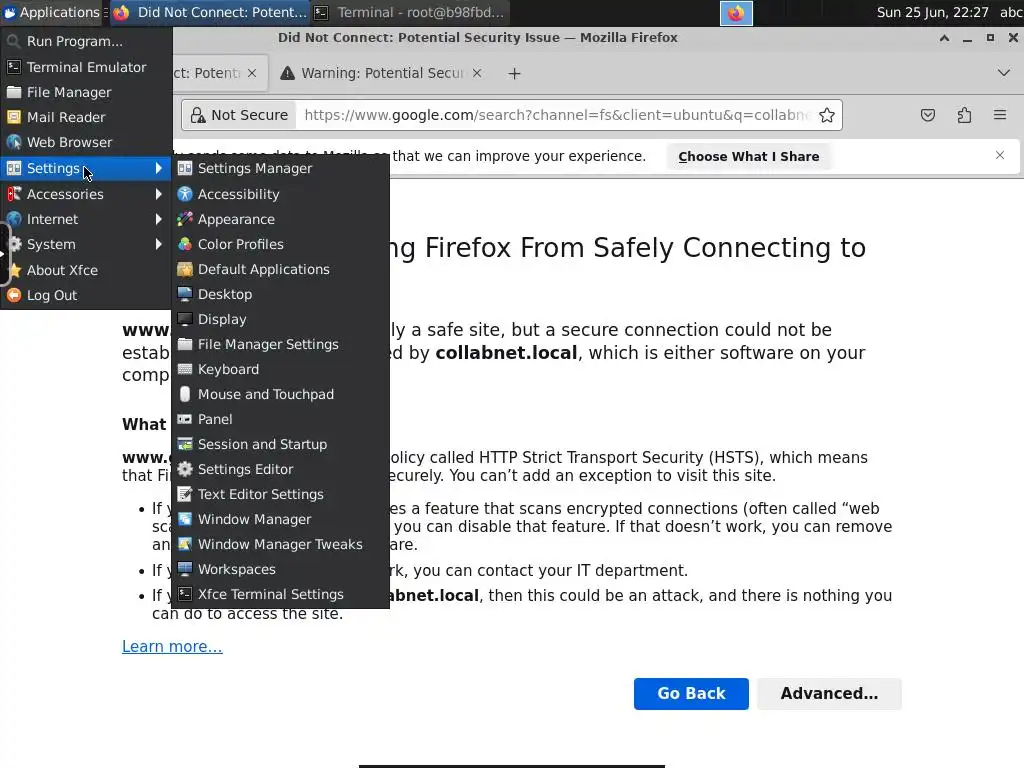Select Log Out from the menu
1024x768 pixels.
coord(86,295)
